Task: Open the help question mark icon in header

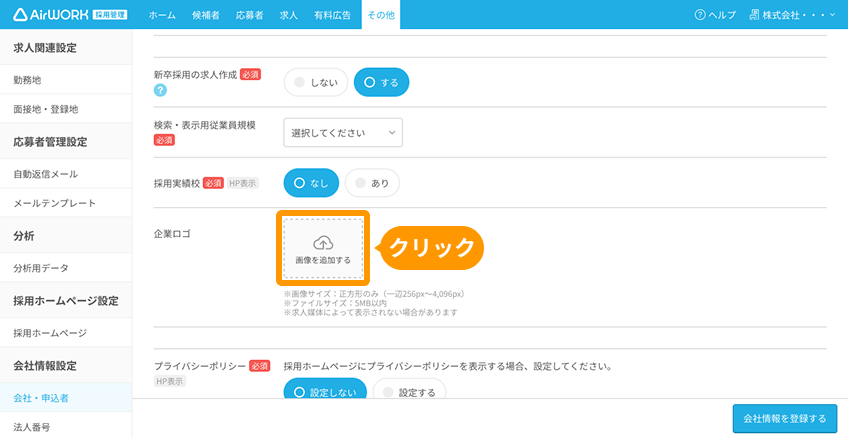Action: 700,15
